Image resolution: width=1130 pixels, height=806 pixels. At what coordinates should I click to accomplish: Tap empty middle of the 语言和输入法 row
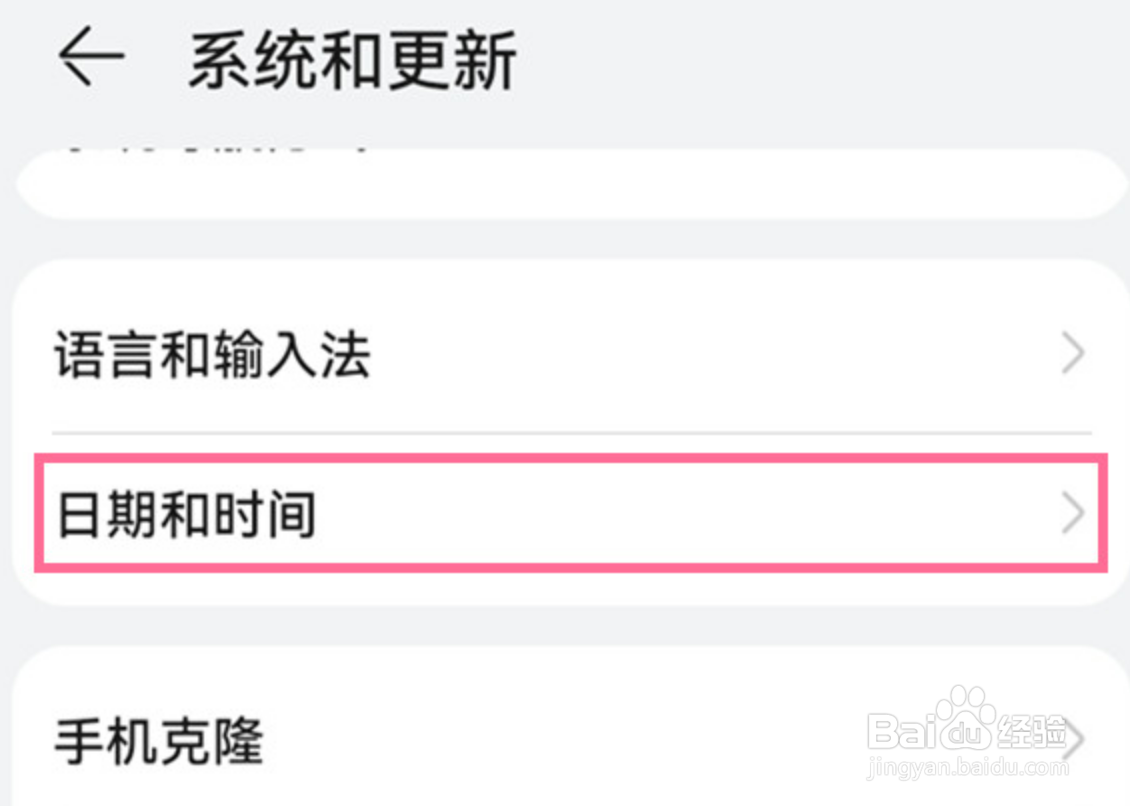700,356
